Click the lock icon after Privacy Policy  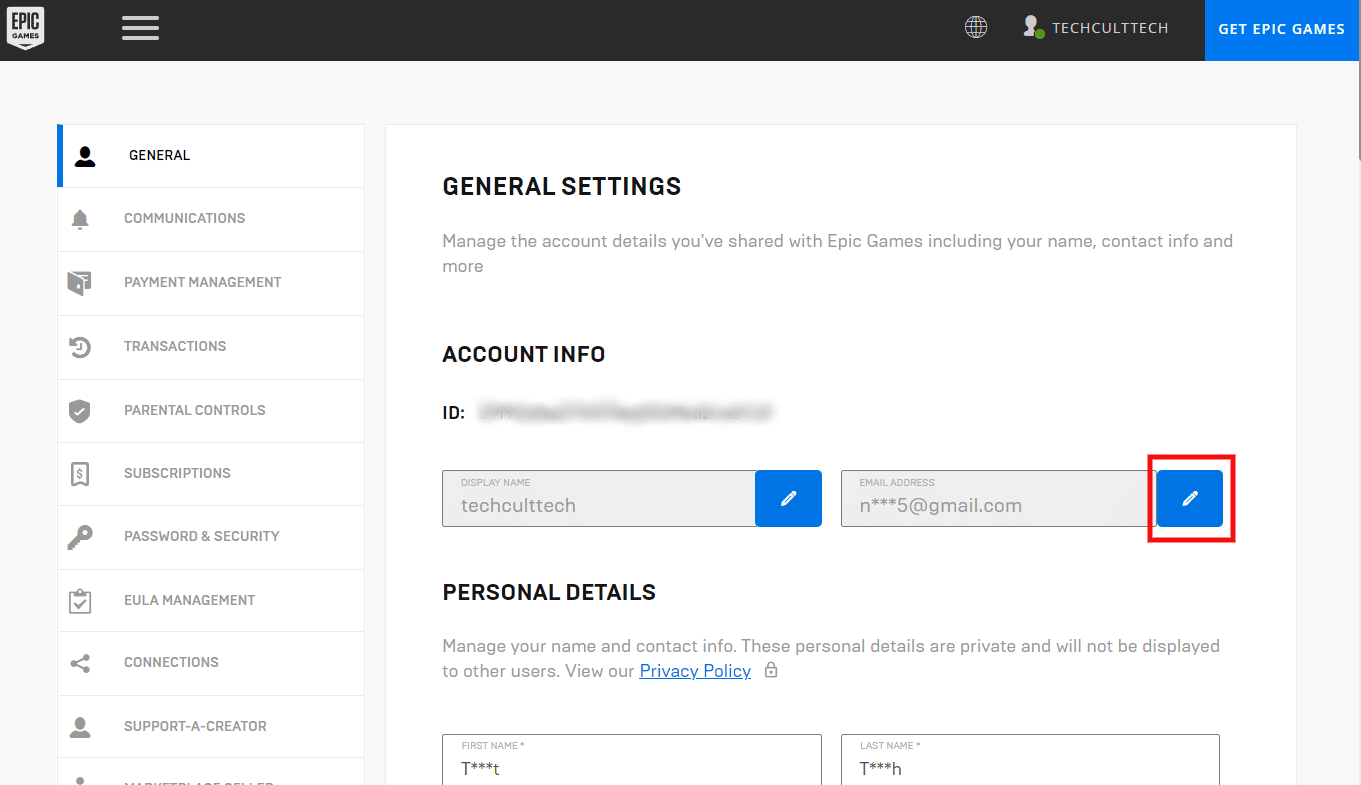point(771,670)
